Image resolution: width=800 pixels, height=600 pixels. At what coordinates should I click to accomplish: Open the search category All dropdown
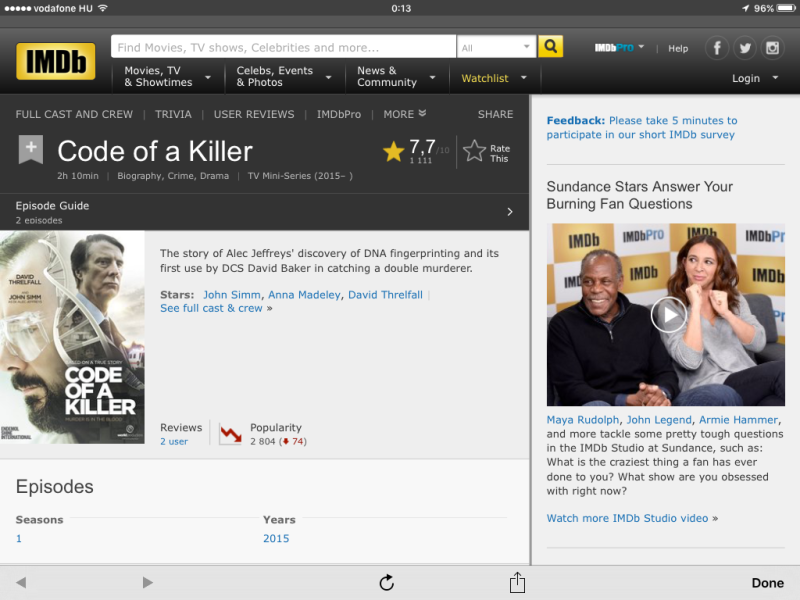click(496, 47)
